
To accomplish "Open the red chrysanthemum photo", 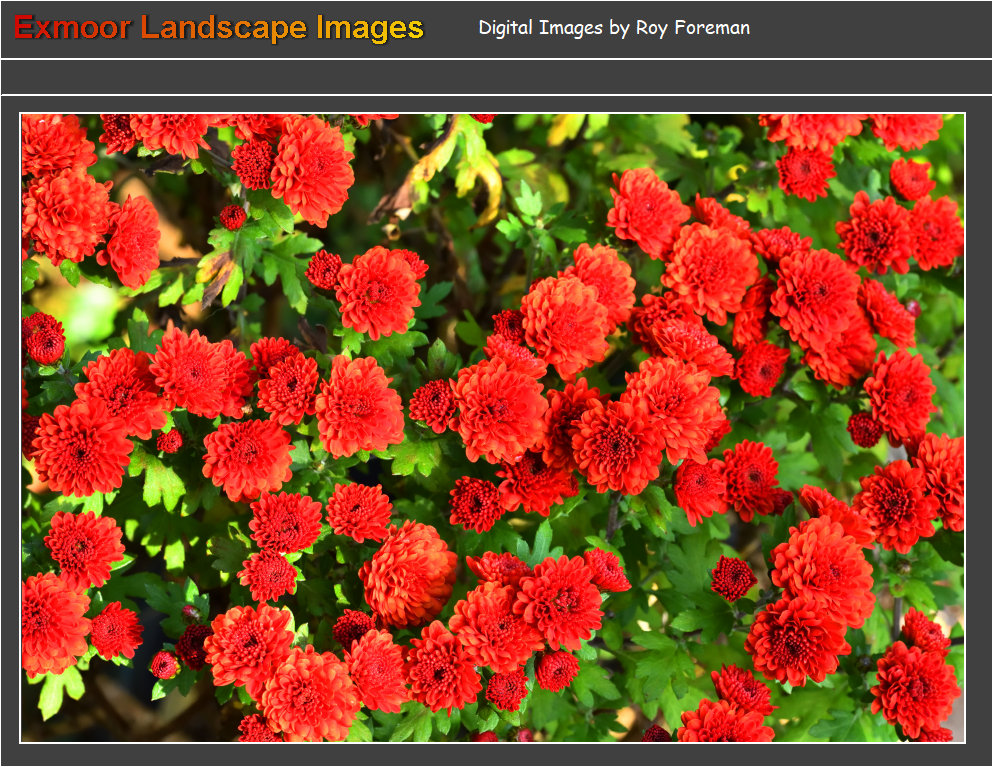I will pyautogui.click(x=493, y=428).
